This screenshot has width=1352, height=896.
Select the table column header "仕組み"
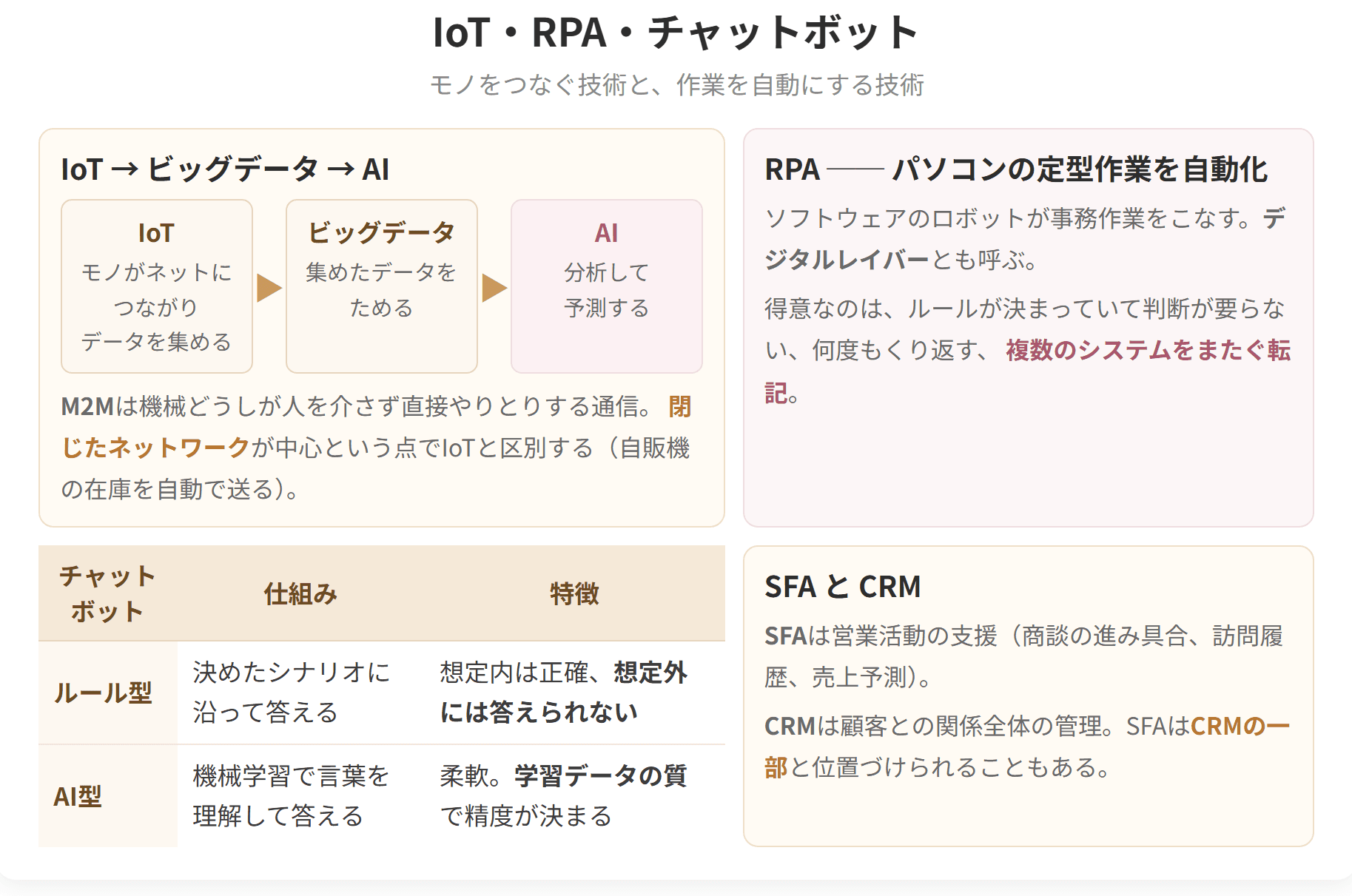click(x=300, y=593)
